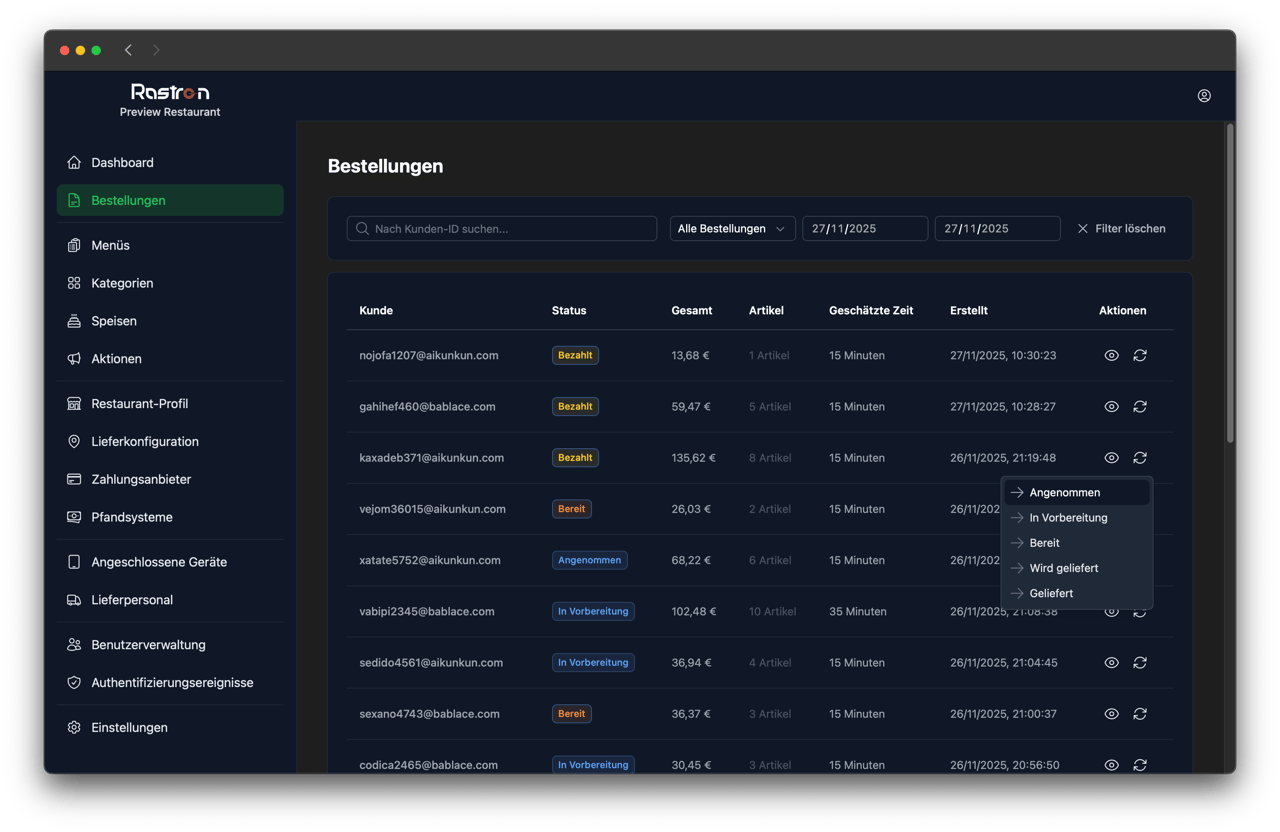1280x832 pixels.
Task: Open Kategorien using its grid icon
Action: pyautogui.click(x=74, y=283)
